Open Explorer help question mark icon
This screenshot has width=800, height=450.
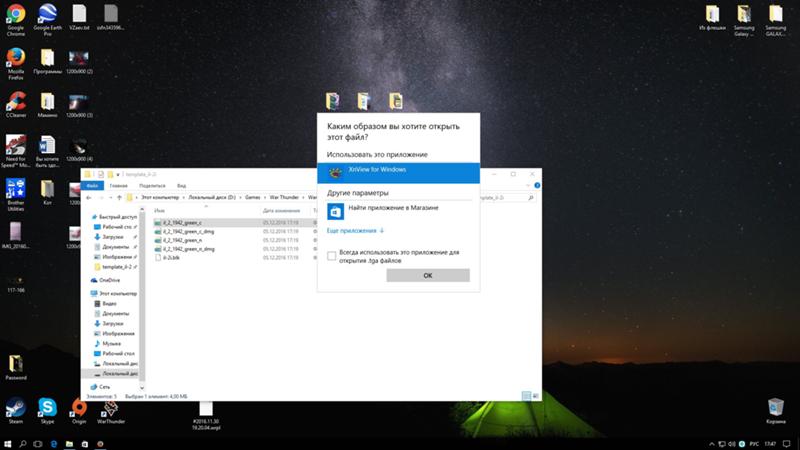tap(537, 186)
